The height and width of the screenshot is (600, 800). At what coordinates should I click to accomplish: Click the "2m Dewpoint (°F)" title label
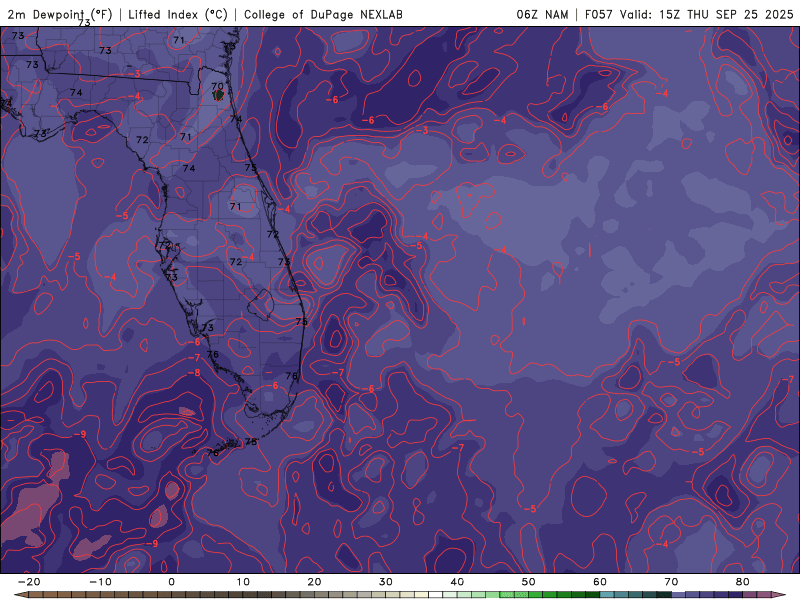[59, 15]
